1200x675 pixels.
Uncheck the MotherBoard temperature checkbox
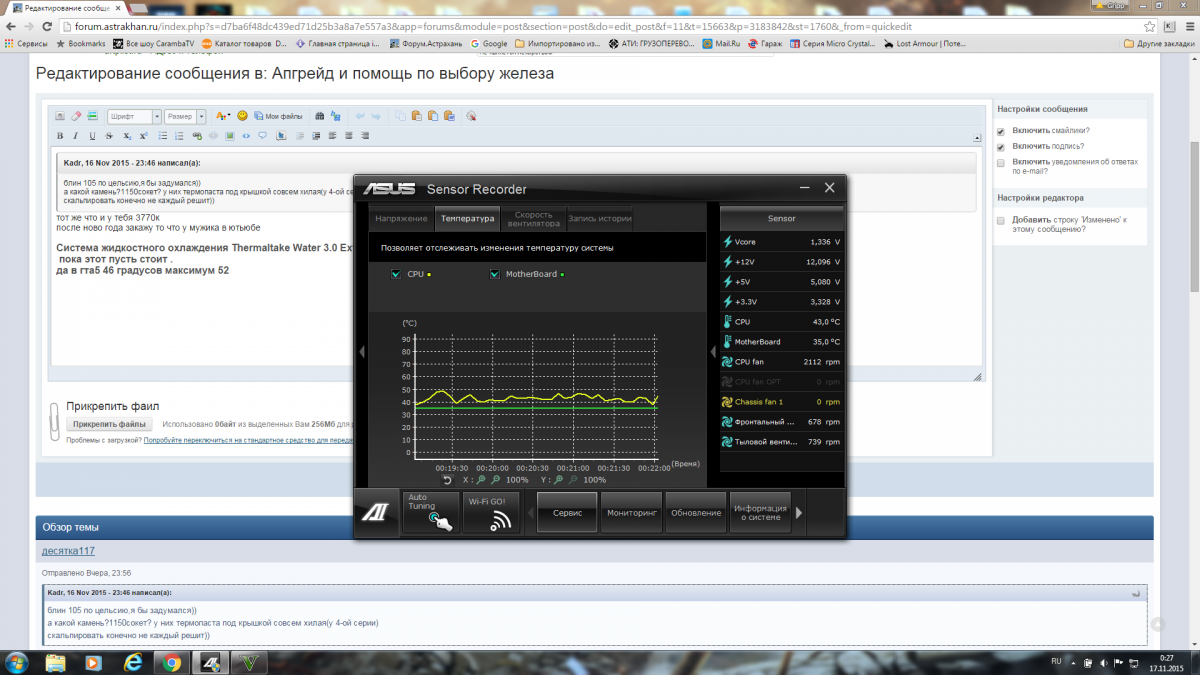(495, 274)
